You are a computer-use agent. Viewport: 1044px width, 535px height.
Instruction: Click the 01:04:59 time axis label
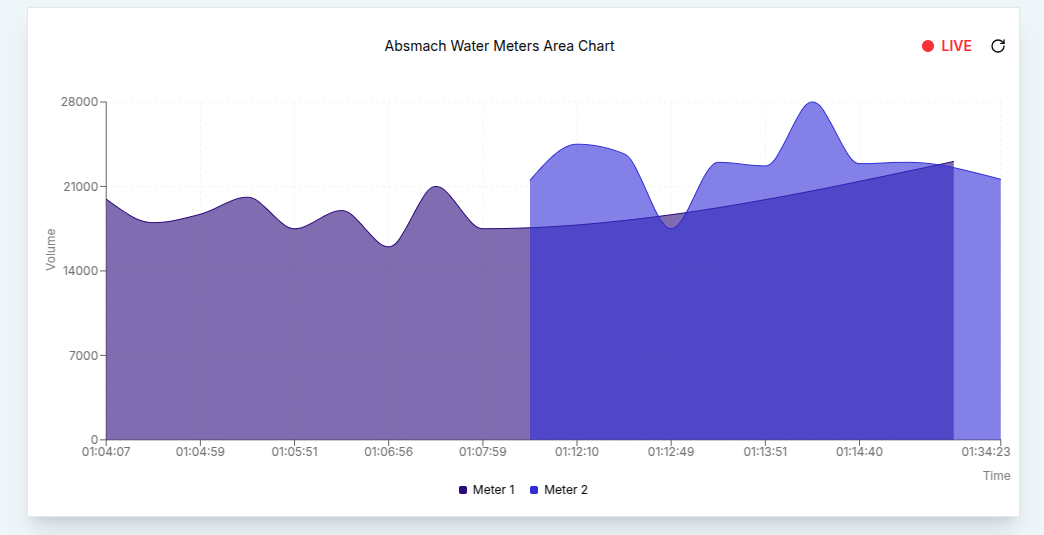200,452
